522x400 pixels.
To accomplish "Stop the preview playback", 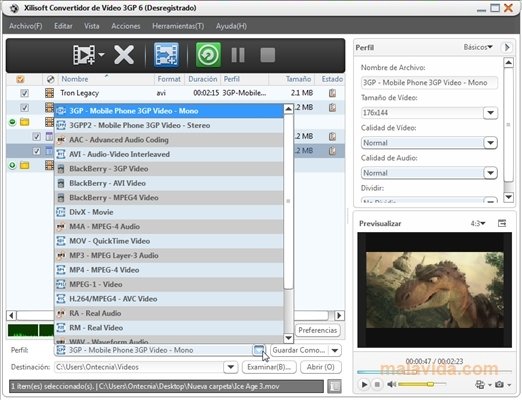I will click(x=377, y=384).
